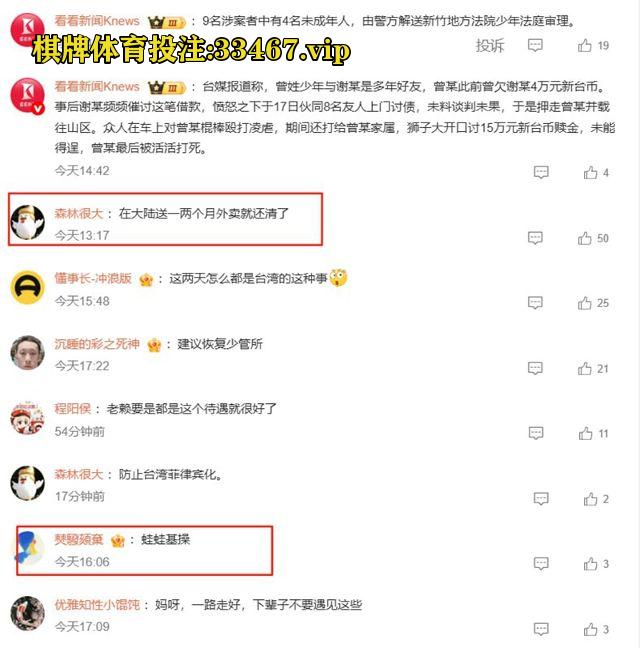
Task: Like 懂事长-冲浪版's comment with 25 likes
Action: click(584, 303)
